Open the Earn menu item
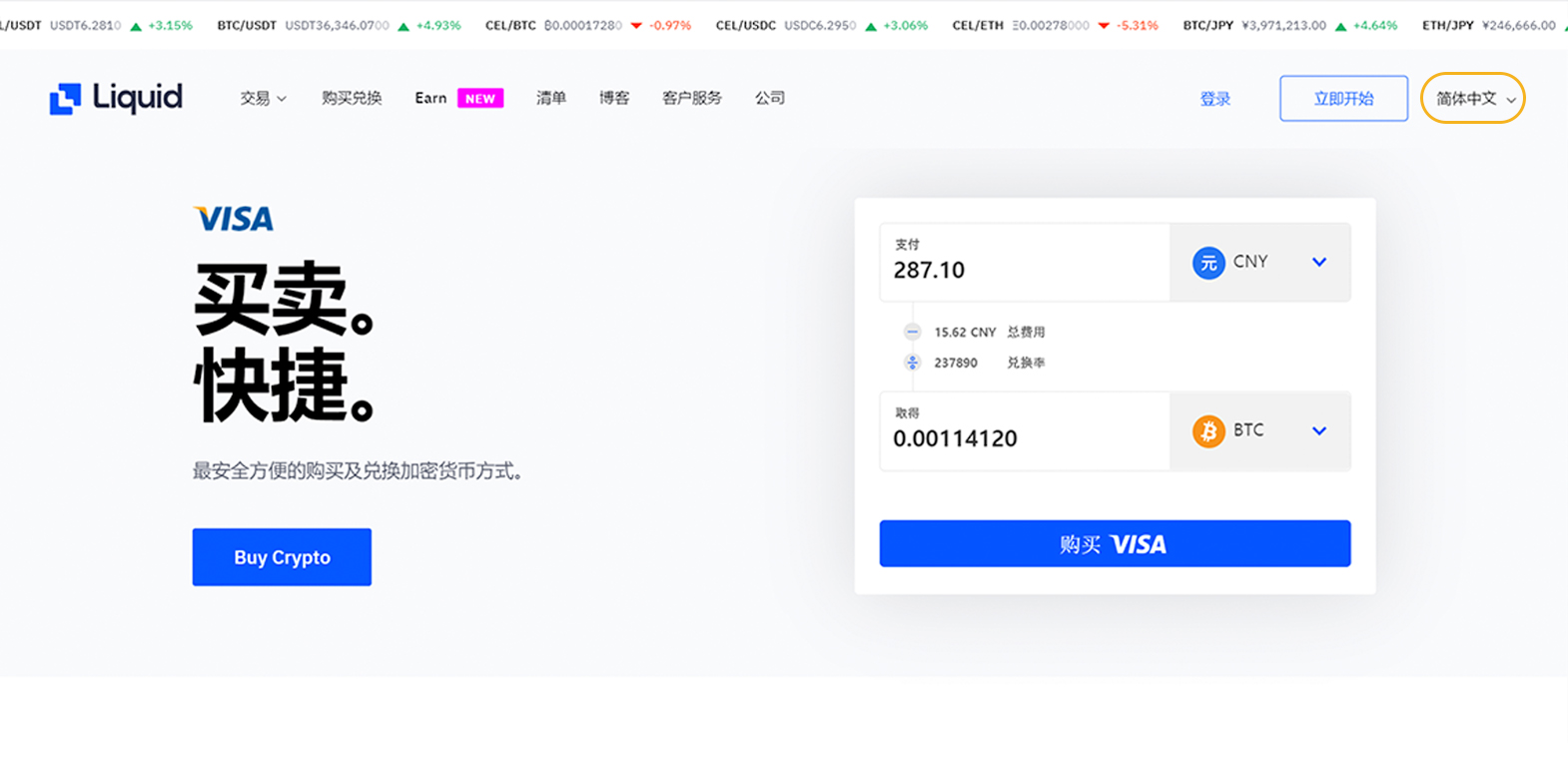This screenshot has width=1568, height=775. (430, 98)
